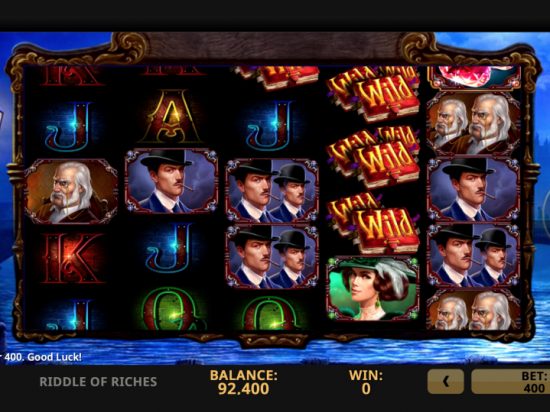
Task: Select the single detective on reel five
Action: (473, 190)
